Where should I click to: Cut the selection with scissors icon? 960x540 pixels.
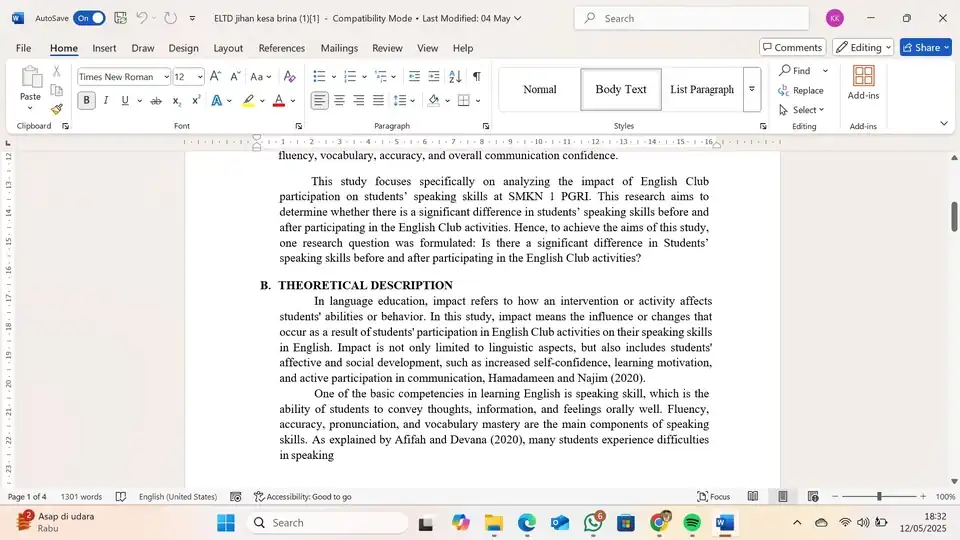(x=56, y=72)
